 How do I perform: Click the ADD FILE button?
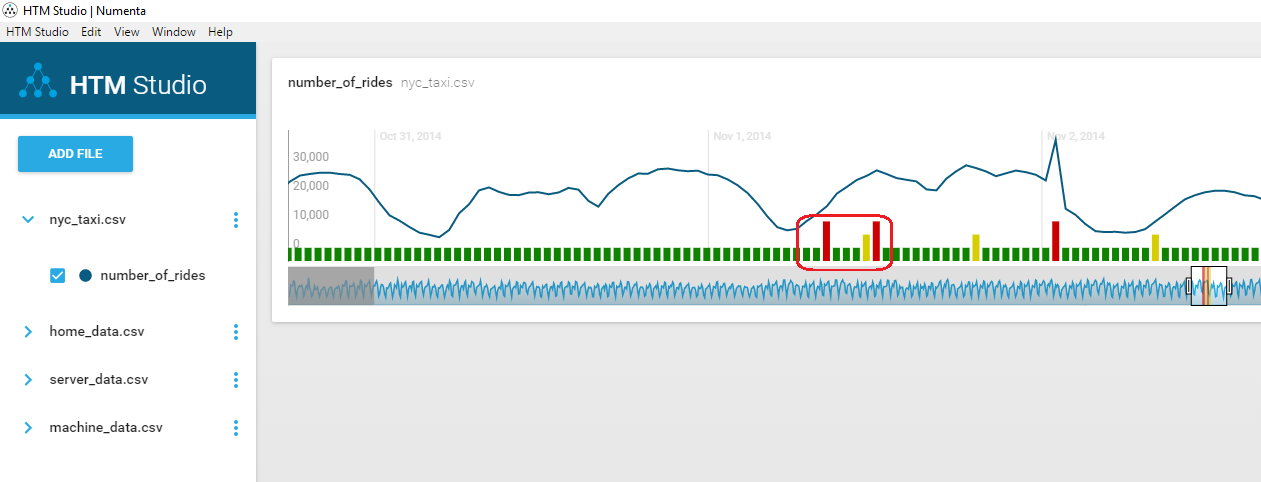[x=75, y=154]
